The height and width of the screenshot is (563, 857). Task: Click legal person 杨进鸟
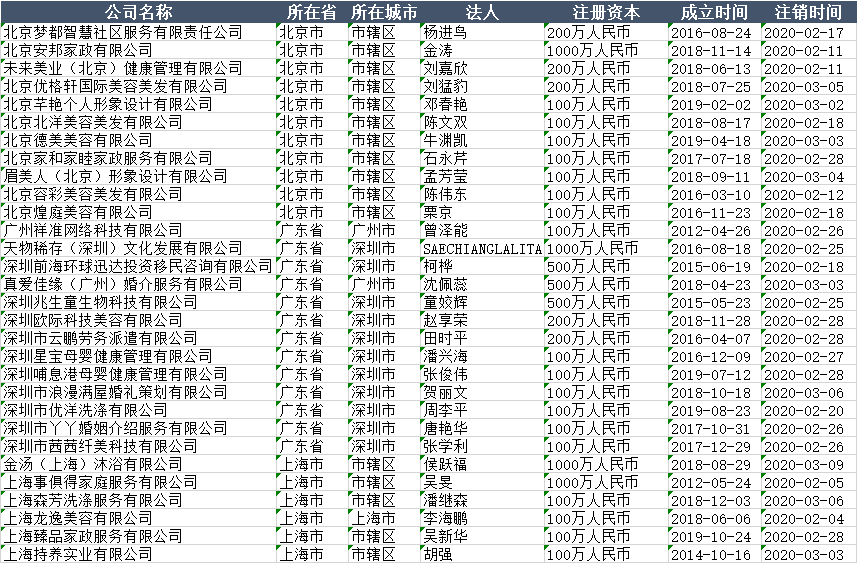pyautogui.click(x=482, y=32)
